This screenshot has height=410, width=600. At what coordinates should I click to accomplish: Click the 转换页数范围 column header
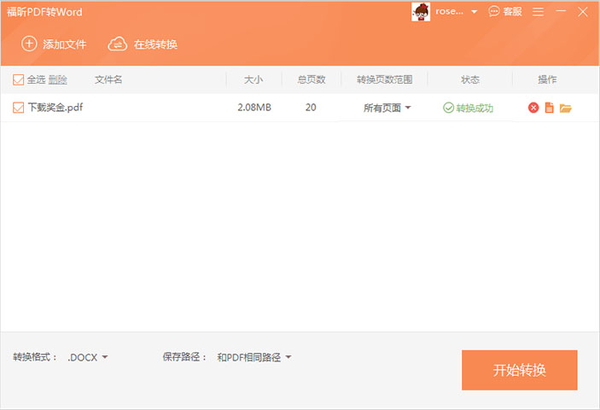[385, 80]
